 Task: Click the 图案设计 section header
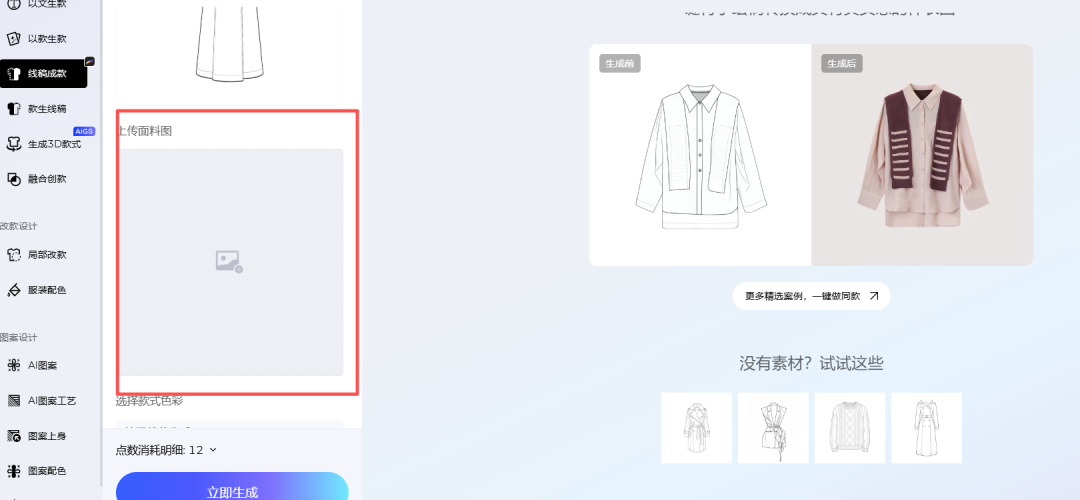point(19,337)
